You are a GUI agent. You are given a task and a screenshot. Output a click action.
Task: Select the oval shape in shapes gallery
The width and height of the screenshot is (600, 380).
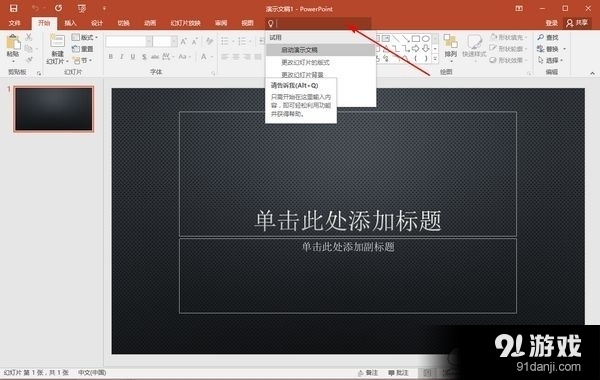point(425,38)
